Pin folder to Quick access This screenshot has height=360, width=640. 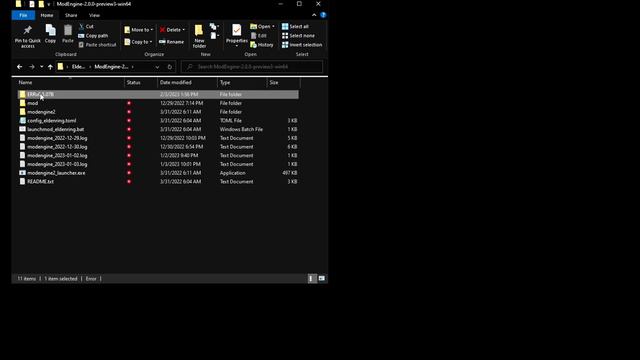[x=28, y=36]
